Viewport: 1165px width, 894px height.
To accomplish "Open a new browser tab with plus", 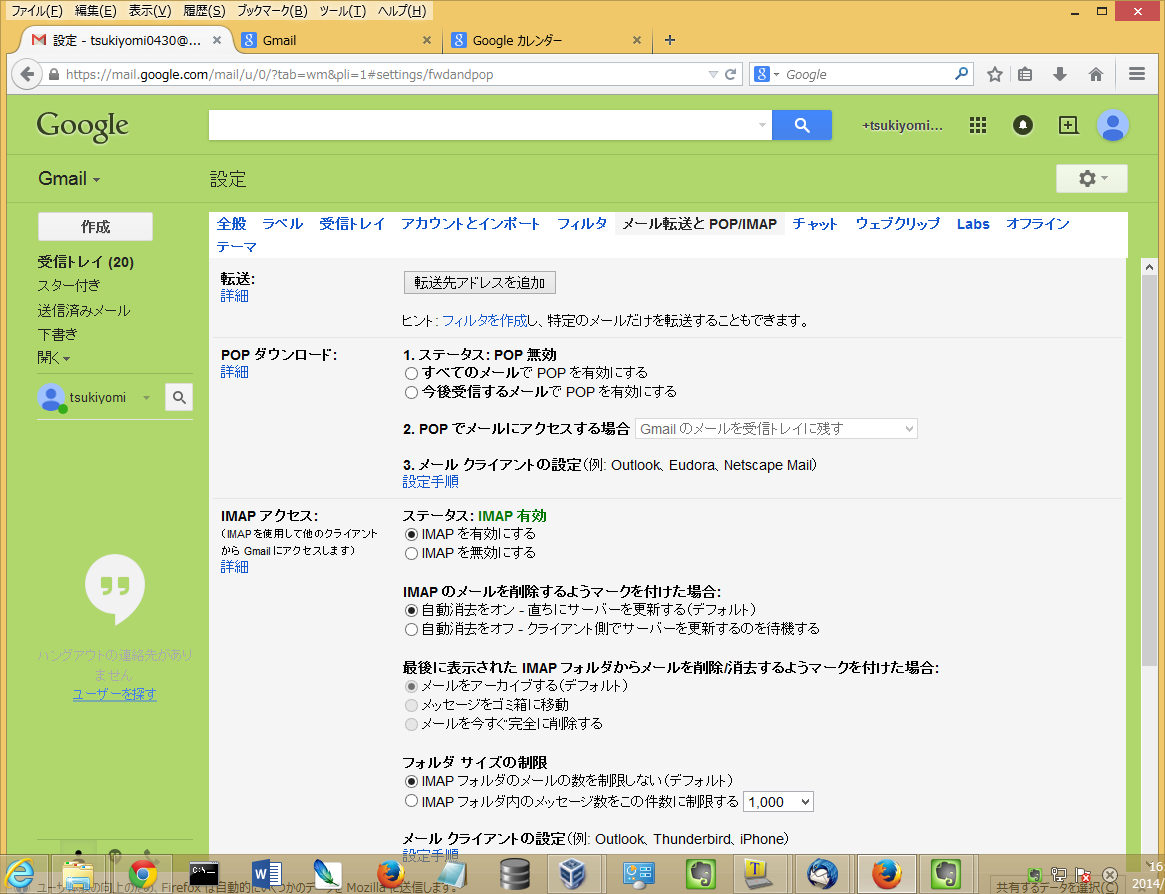I will (669, 40).
